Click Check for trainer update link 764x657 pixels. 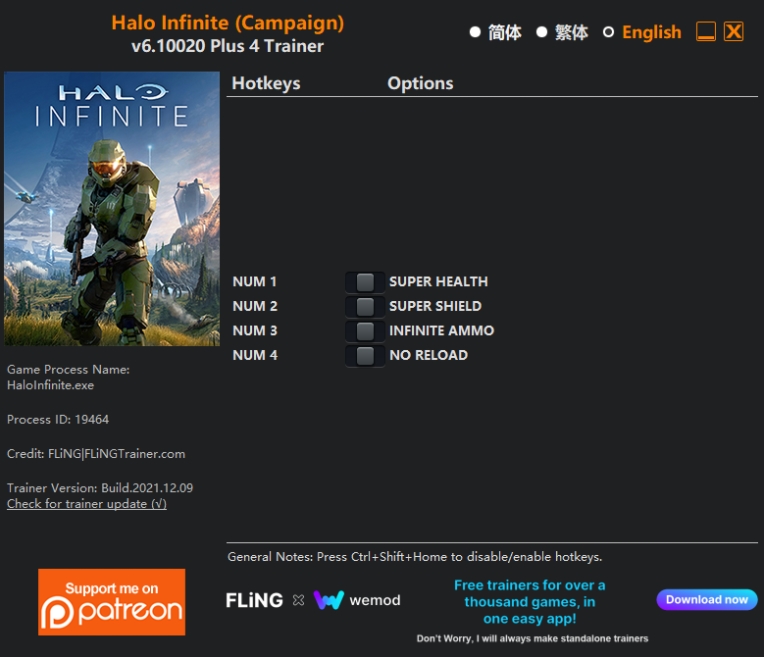[x=87, y=503]
